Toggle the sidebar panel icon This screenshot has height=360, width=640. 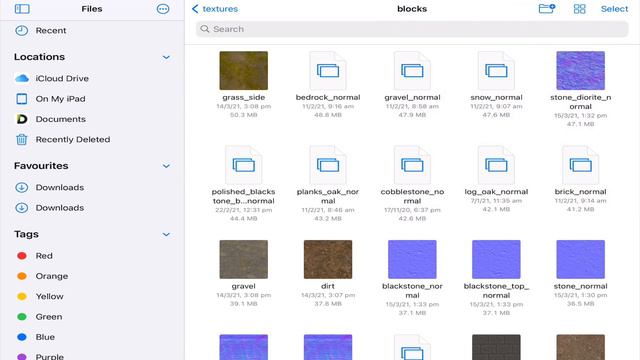coord(22,9)
